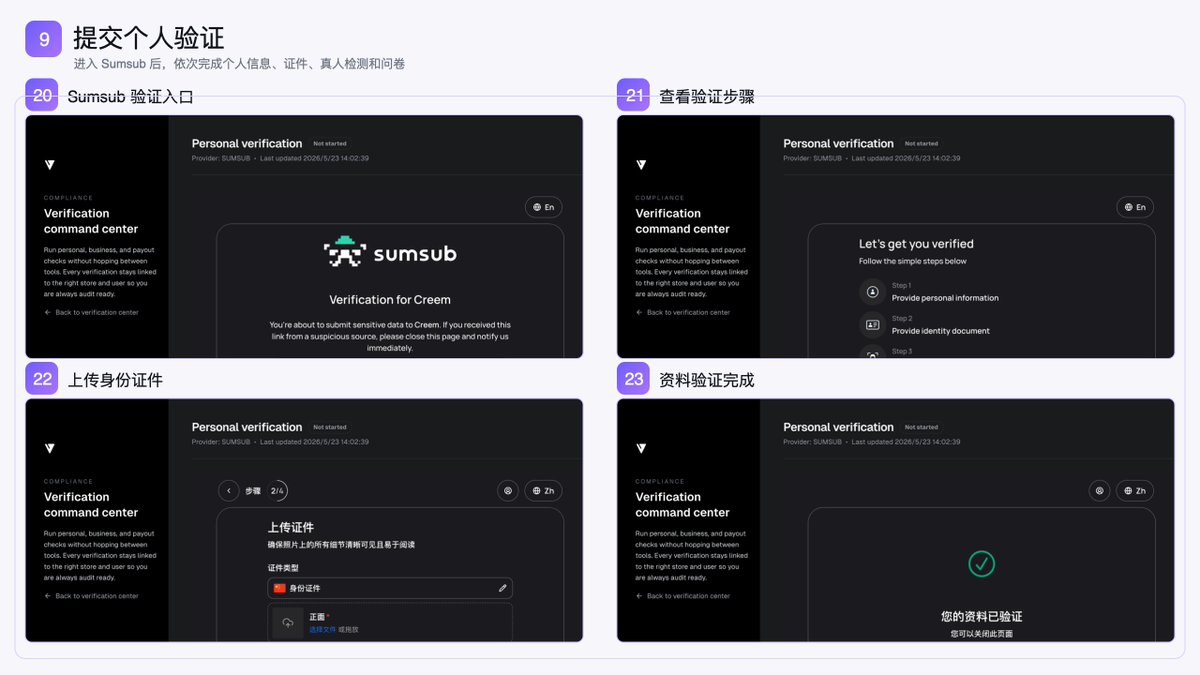This screenshot has width=1200, height=675.
Task: Click the Not started badge in 上传身份证件
Action: [330, 427]
